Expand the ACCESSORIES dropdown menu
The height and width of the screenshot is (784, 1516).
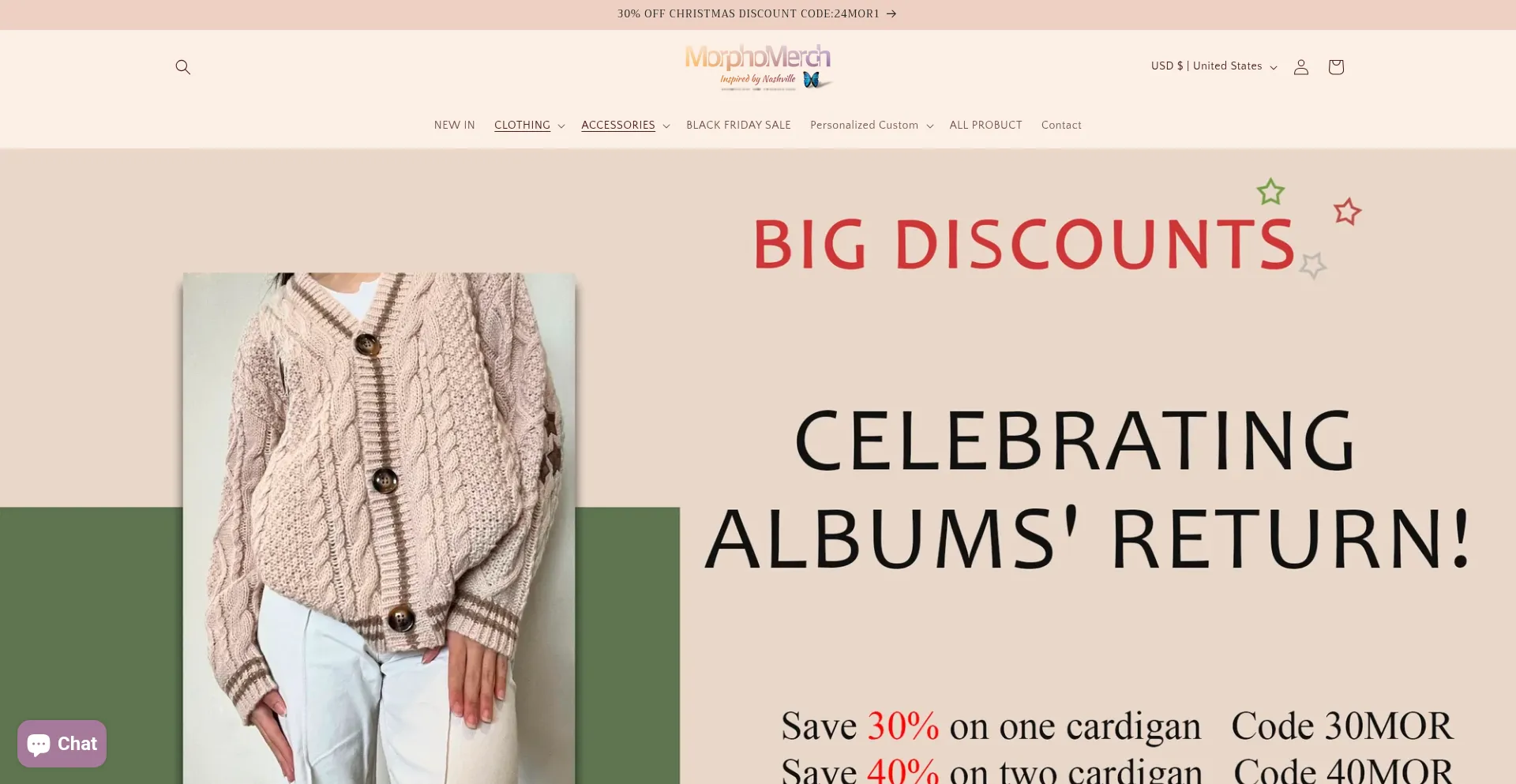point(625,126)
